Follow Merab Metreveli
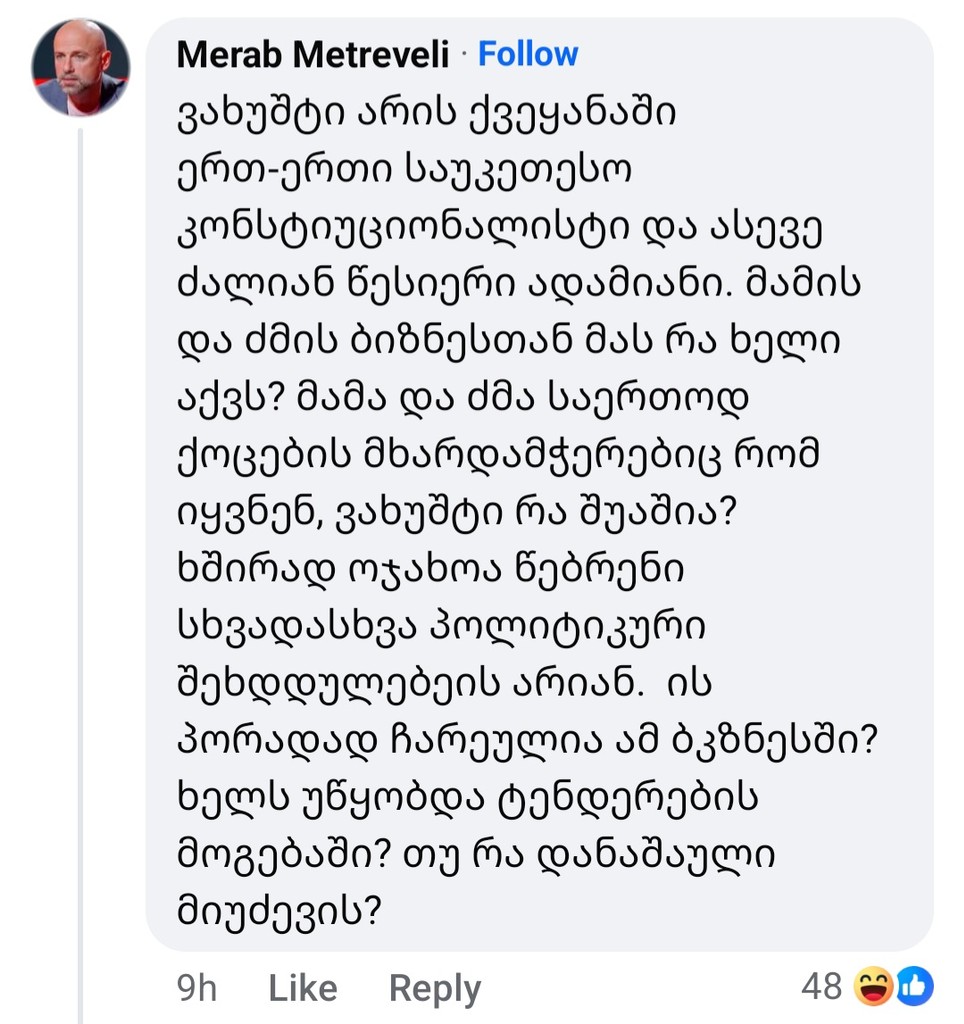Image resolution: width=964 pixels, height=1024 pixels. click(x=528, y=54)
